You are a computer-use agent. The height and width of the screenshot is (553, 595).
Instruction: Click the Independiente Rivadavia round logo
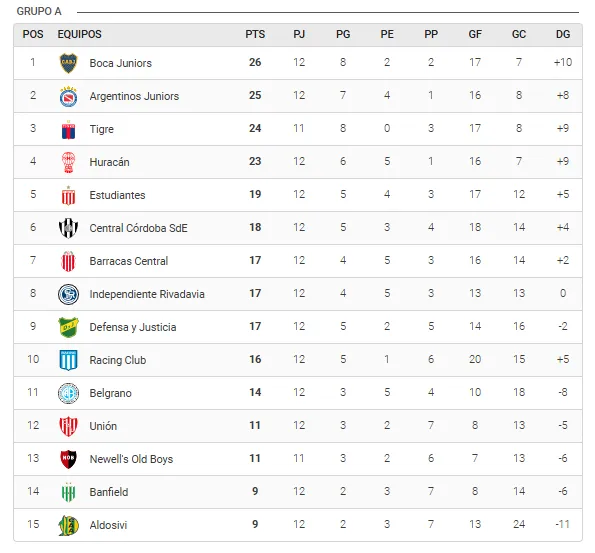point(69,294)
